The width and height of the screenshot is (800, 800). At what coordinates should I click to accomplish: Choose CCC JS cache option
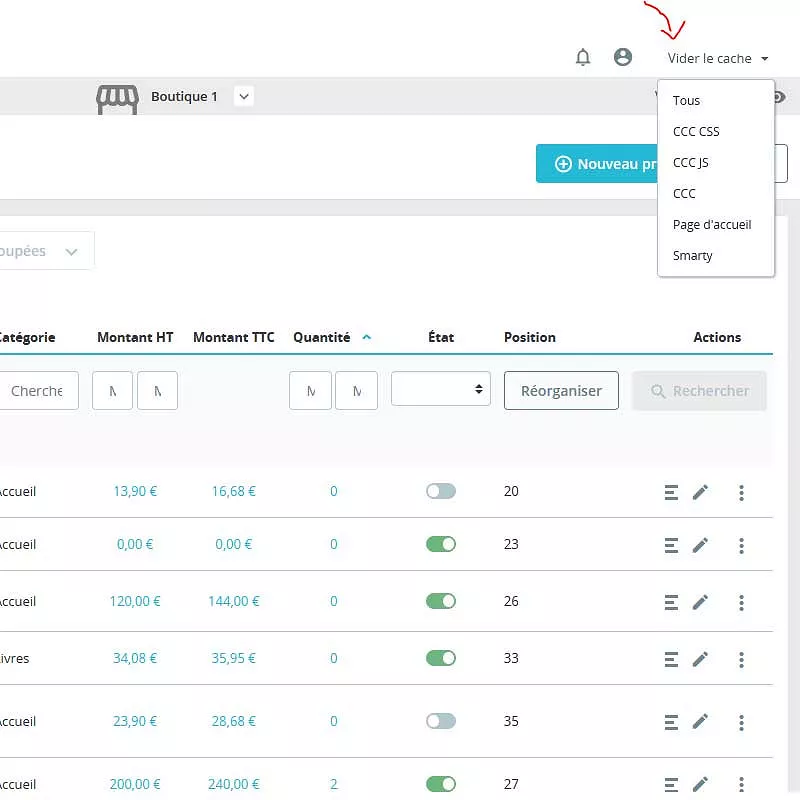(x=690, y=163)
